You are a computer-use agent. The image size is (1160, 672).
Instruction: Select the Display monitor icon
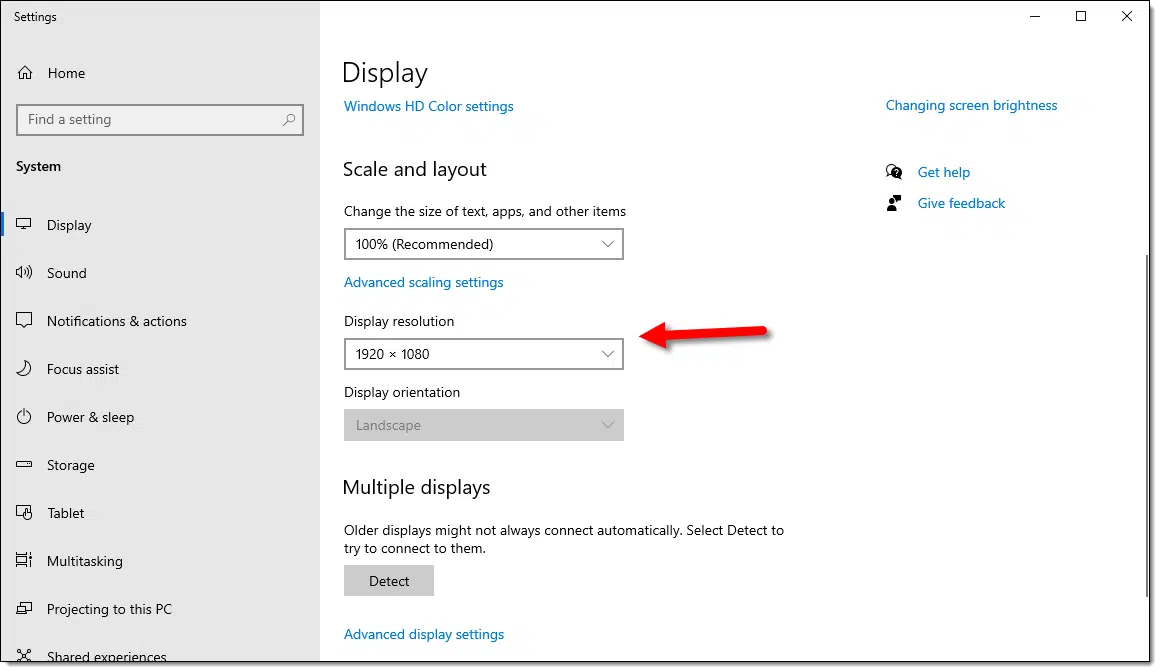pyautogui.click(x=24, y=224)
